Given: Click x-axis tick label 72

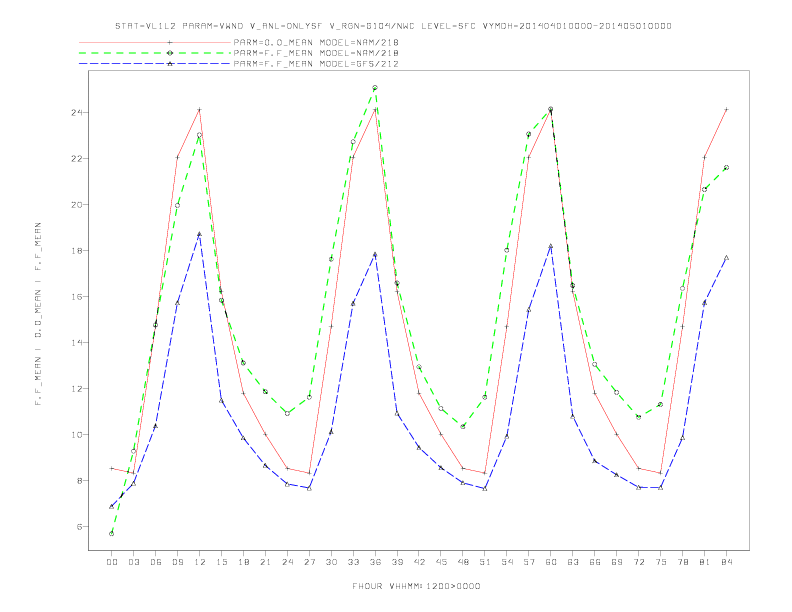Looking at the screenshot, I should (639, 562).
